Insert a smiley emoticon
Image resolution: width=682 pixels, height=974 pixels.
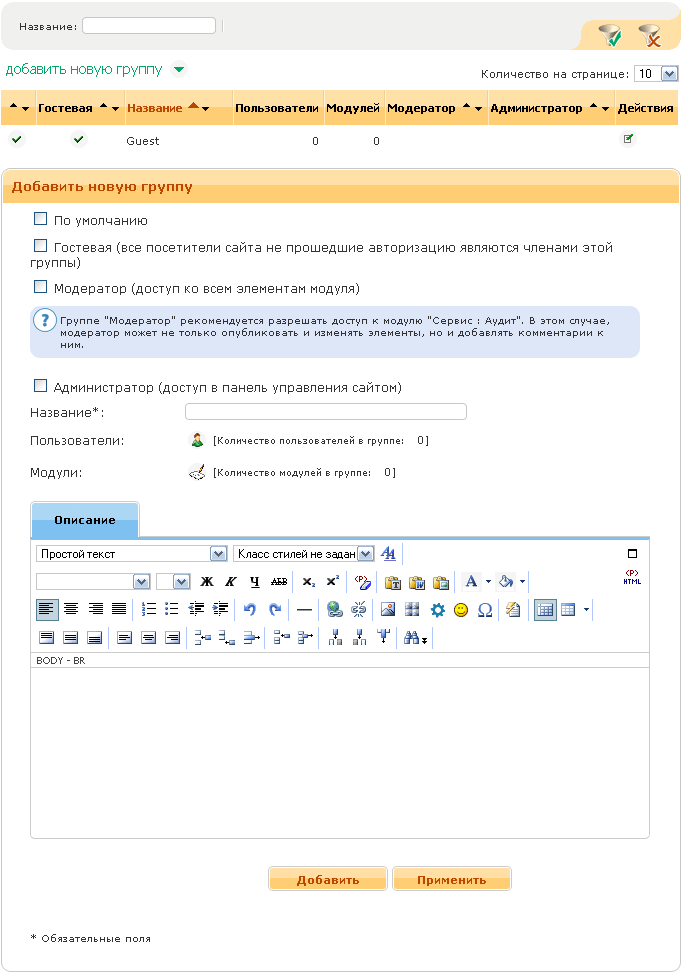click(461, 609)
